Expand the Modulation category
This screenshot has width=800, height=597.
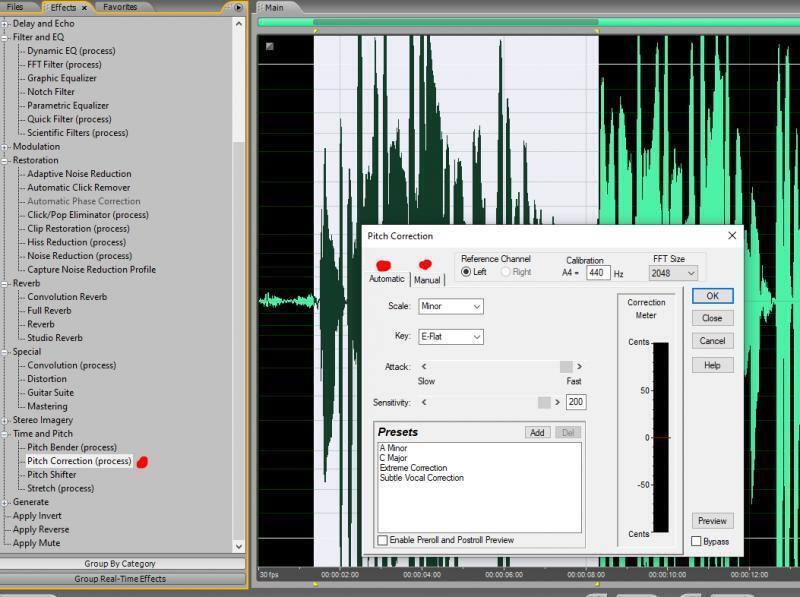5,146
